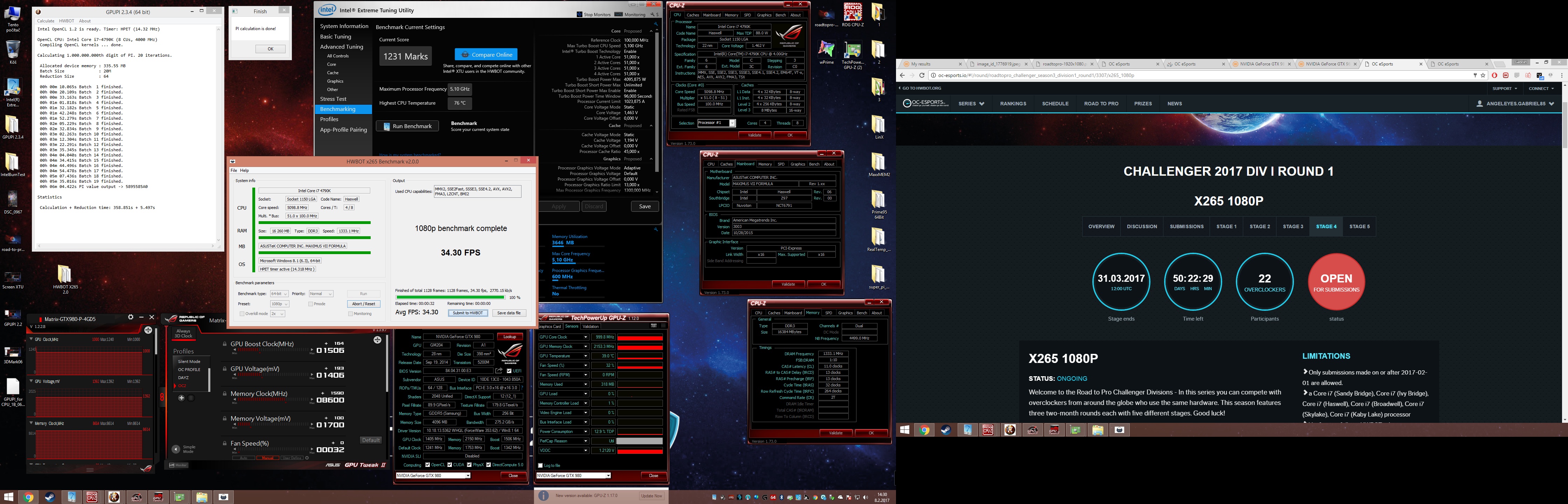
Task: Switch to Validation tab in GPU-Z
Action: point(591,326)
